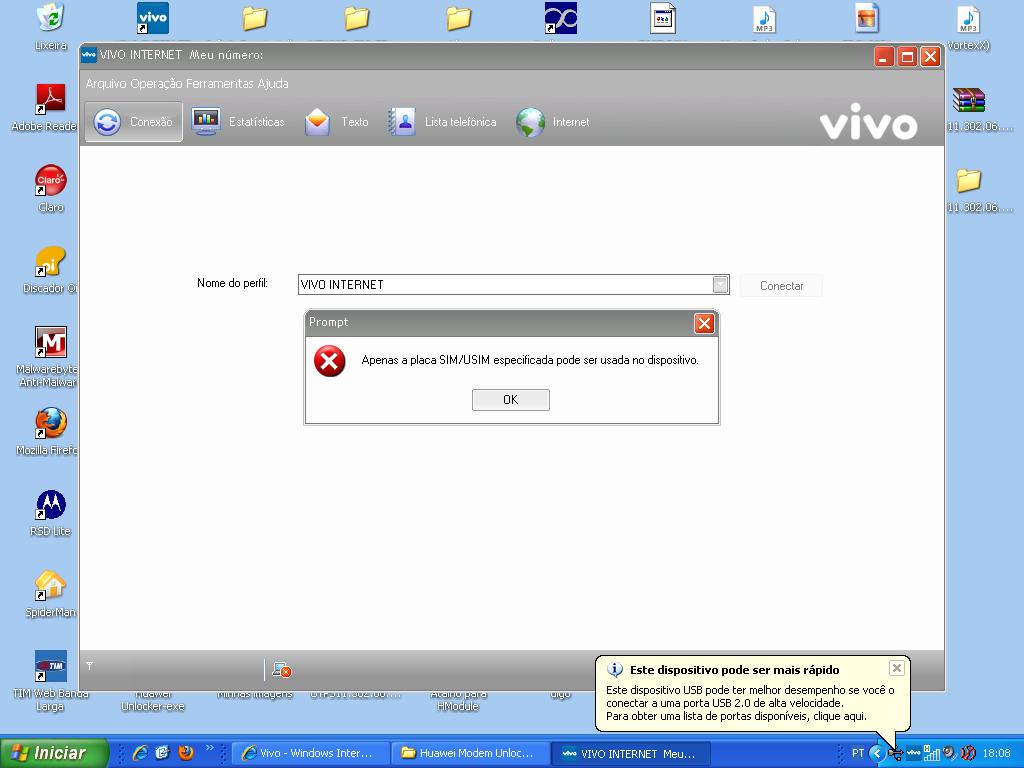Open the Conexão tab
This screenshot has width=1024, height=768.
133,121
